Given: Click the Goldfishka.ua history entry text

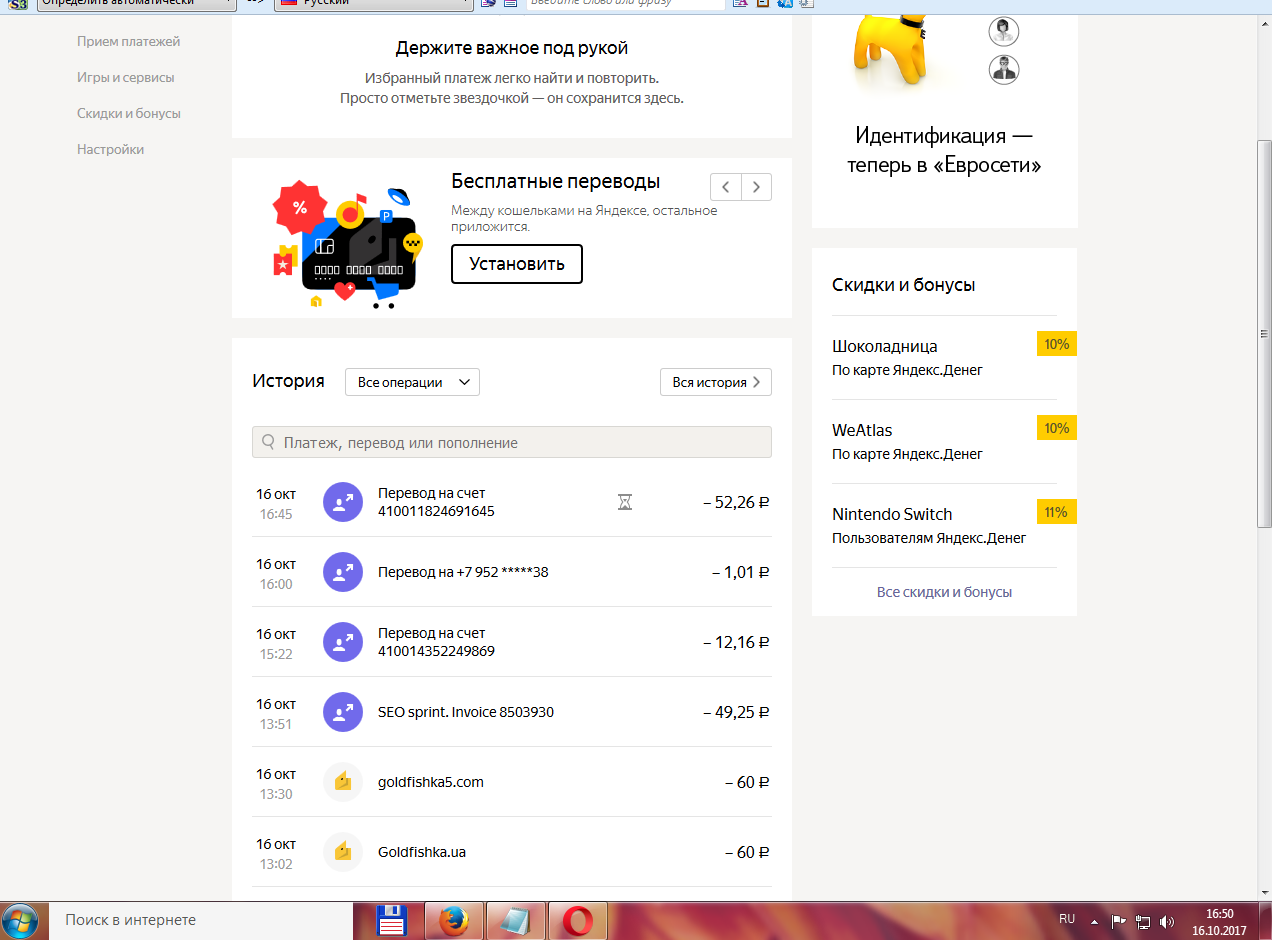Looking at the screenshot, I should [422, 852].
